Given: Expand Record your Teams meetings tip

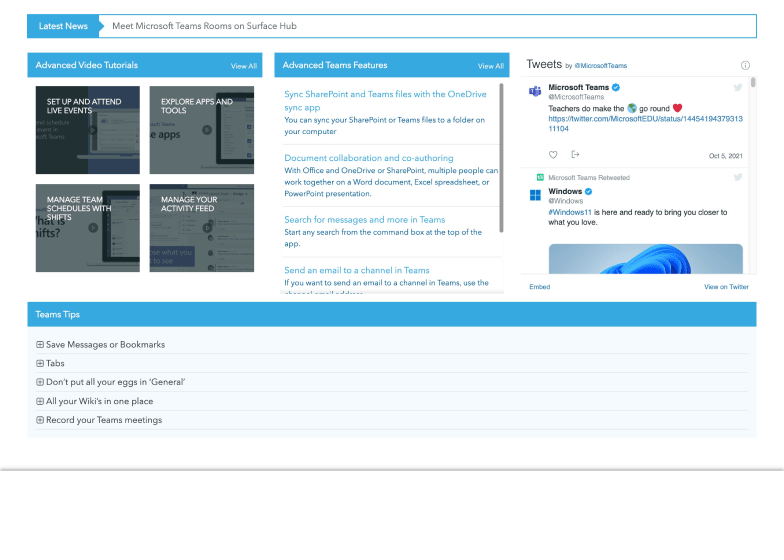Looking at the screenshot, I should coord(40,420).
